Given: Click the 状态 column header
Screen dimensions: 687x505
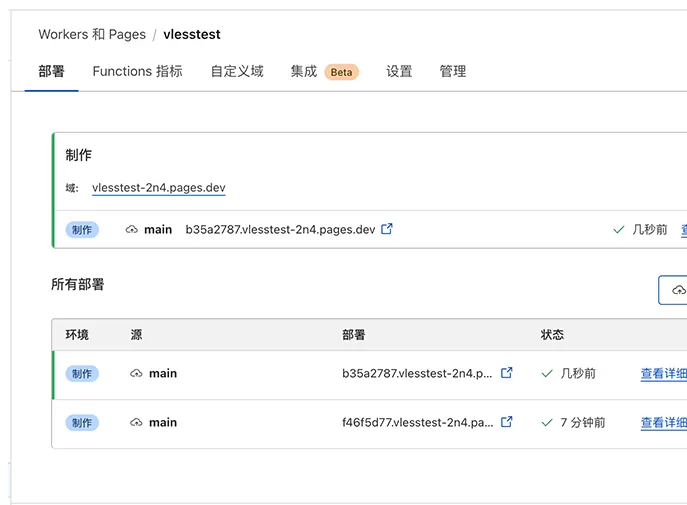Looking at the screenshot, I should click(x=552, y=335).
